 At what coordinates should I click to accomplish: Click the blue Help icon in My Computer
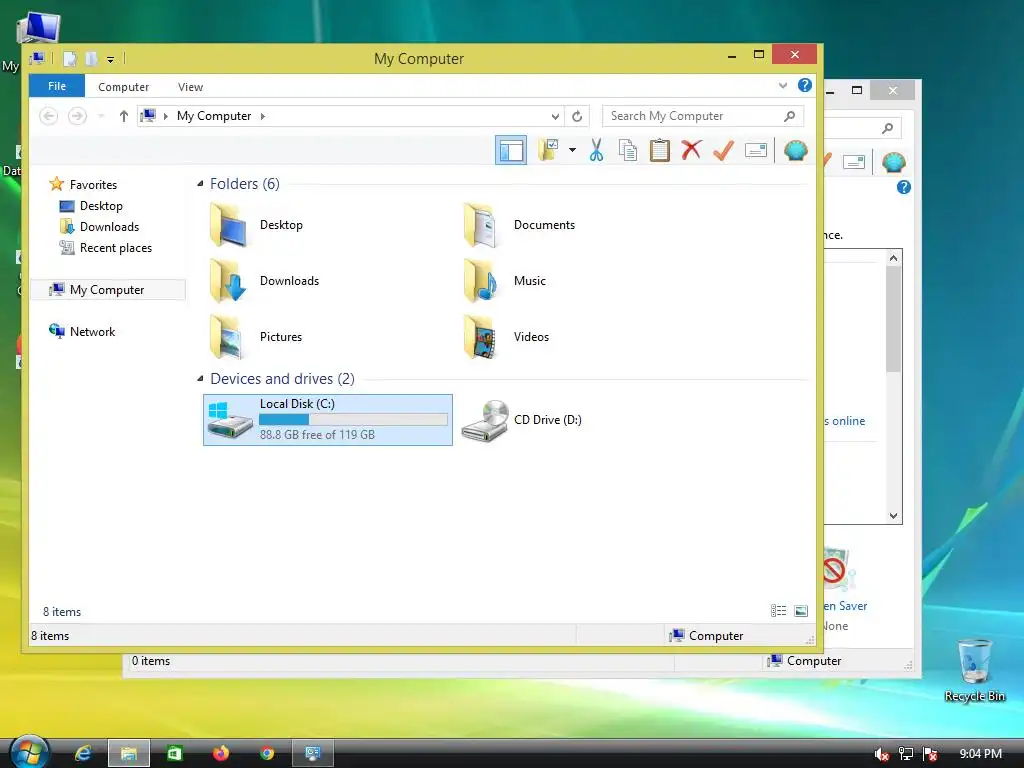pyautogui.click(x=805, y=86)
